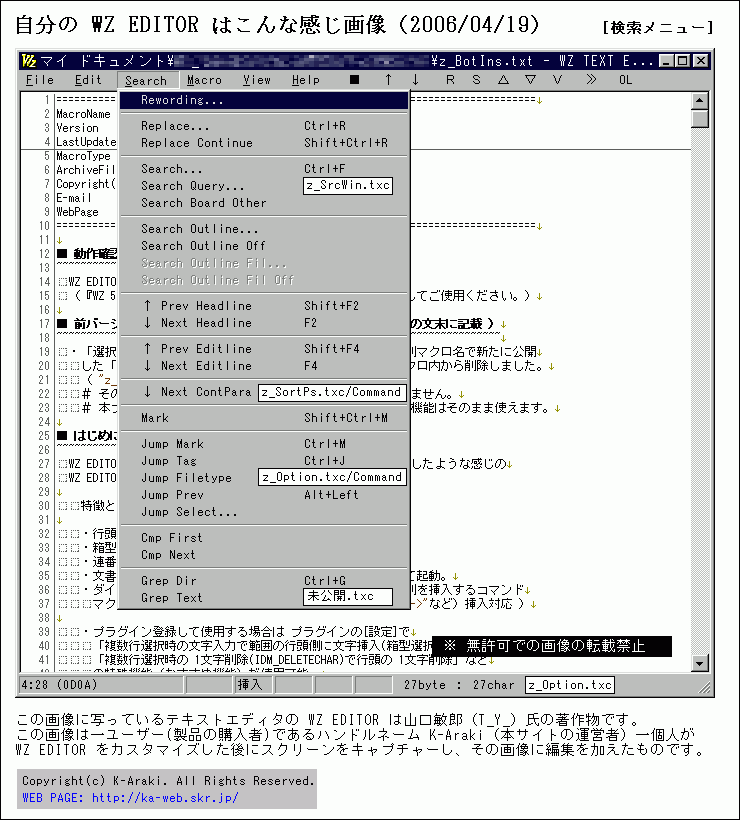Click line 9 WebPage text
This screenshot has height=820, width=740.
77,212
